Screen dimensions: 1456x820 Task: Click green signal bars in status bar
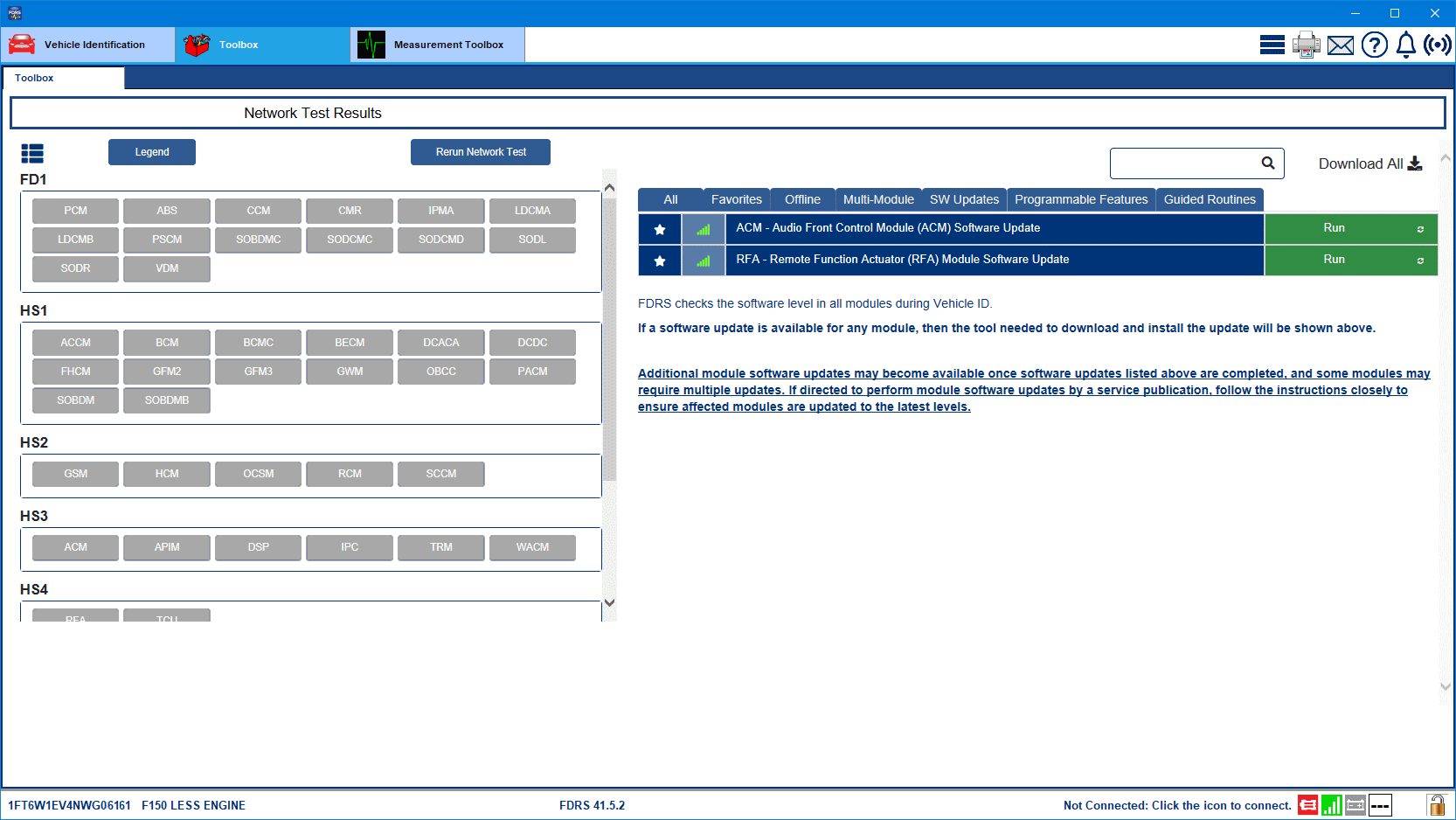(x=1332, y=805)
